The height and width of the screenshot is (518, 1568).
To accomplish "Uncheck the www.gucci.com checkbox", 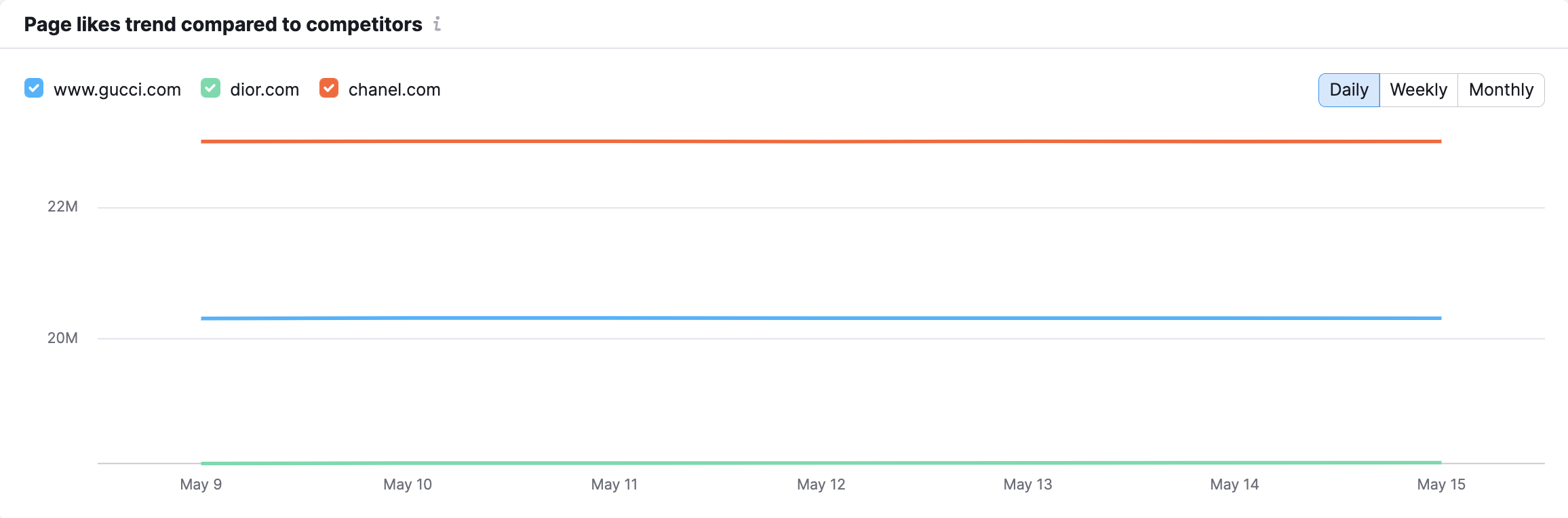I will pos(34,89).
